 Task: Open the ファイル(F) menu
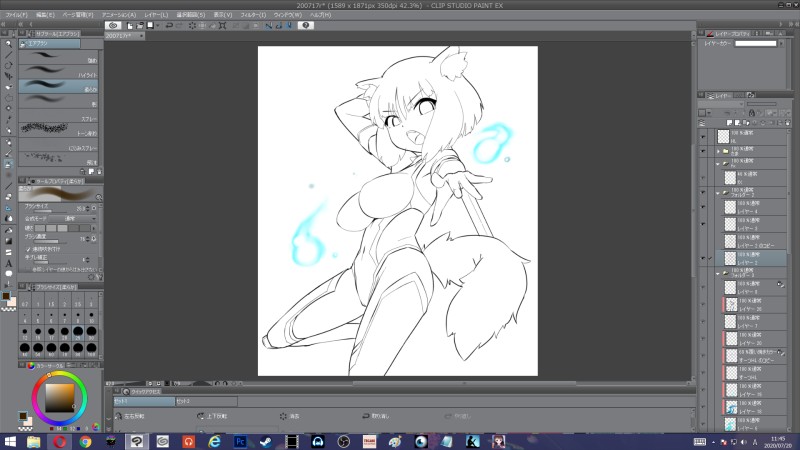(x=16, y=15)
